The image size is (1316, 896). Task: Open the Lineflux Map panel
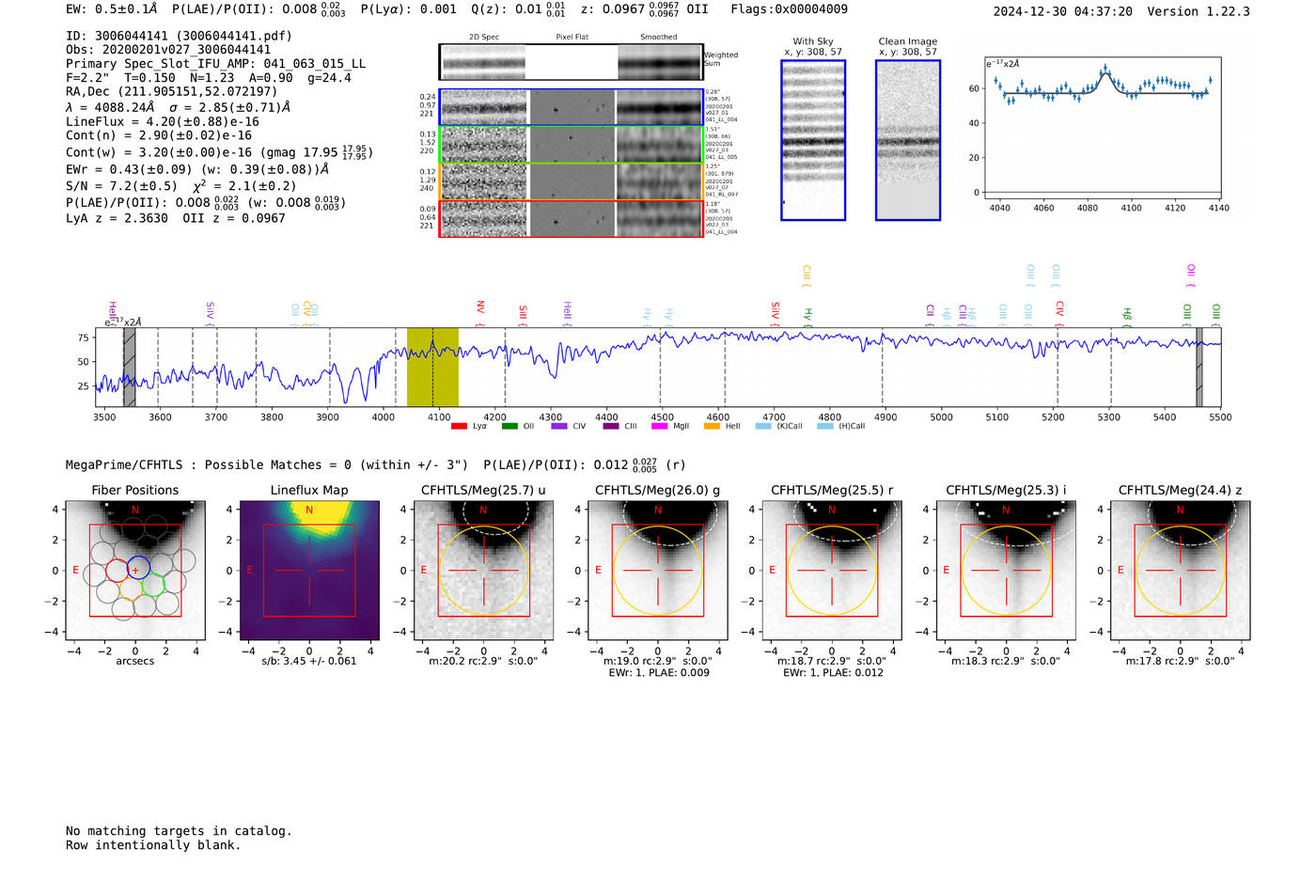309,571
